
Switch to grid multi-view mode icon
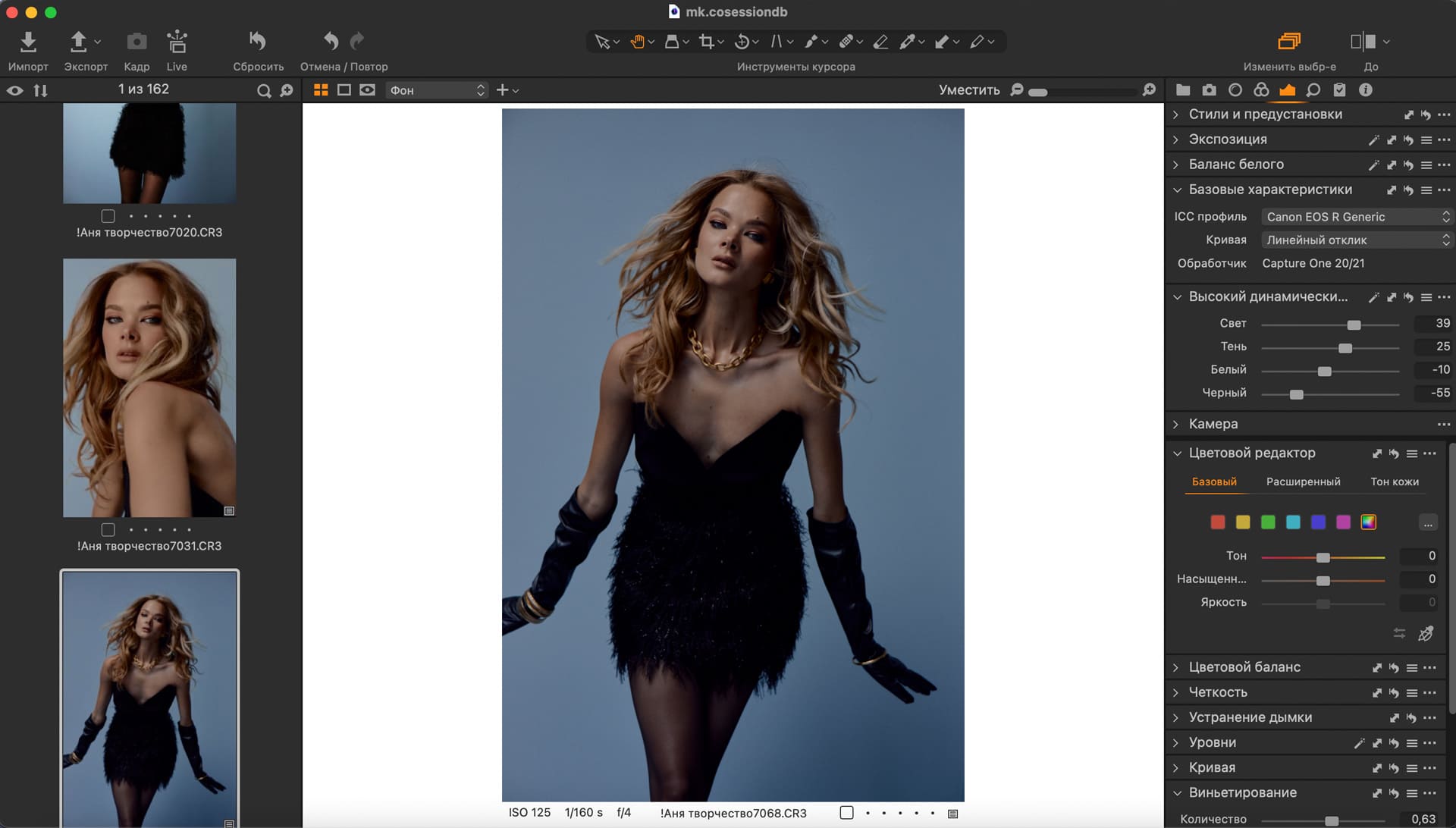coord(321,90)
